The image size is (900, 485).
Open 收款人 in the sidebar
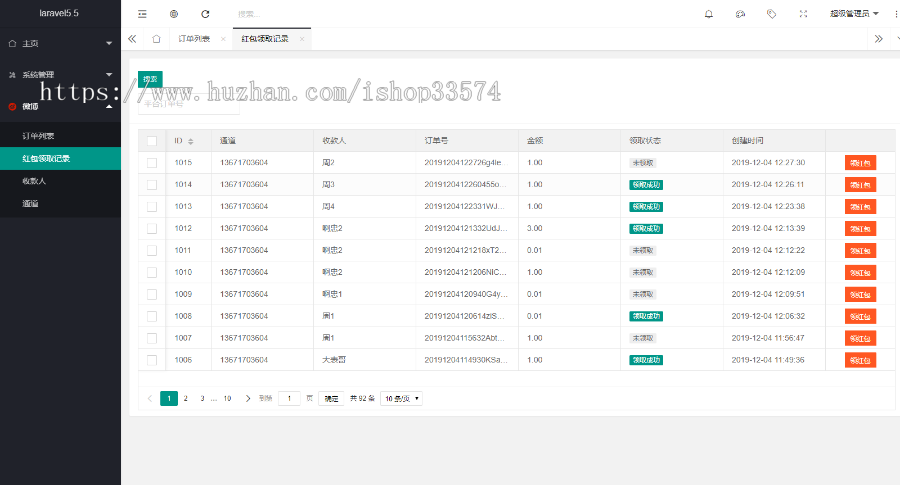60,181
